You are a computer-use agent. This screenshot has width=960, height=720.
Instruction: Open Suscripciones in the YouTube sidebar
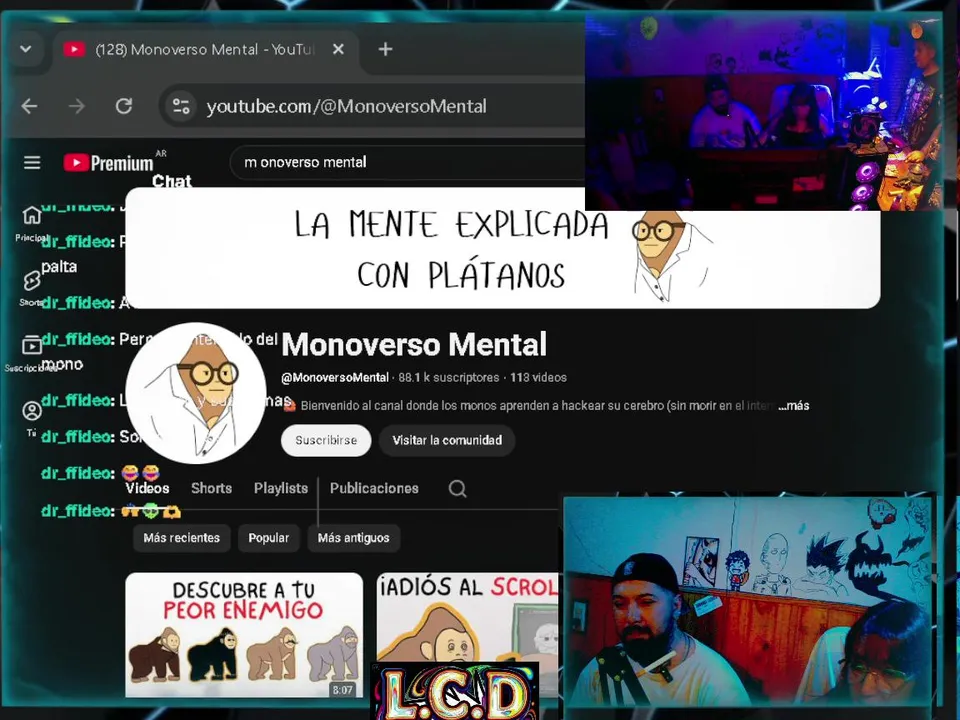tap(32, 353)
